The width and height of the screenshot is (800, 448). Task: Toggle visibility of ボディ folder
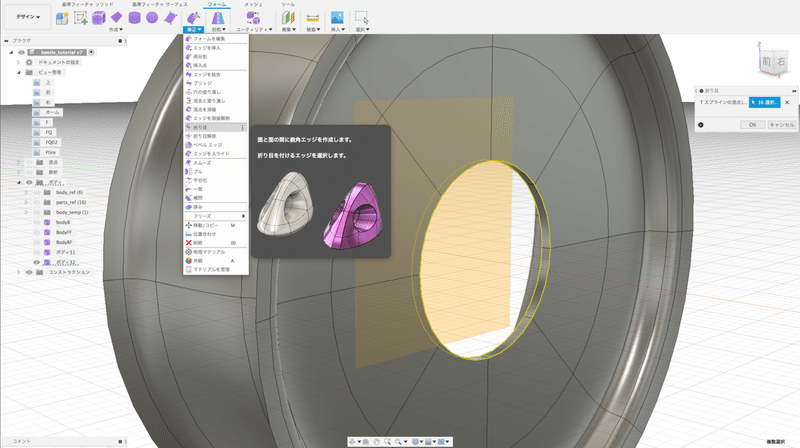click(x=29, y=183)
